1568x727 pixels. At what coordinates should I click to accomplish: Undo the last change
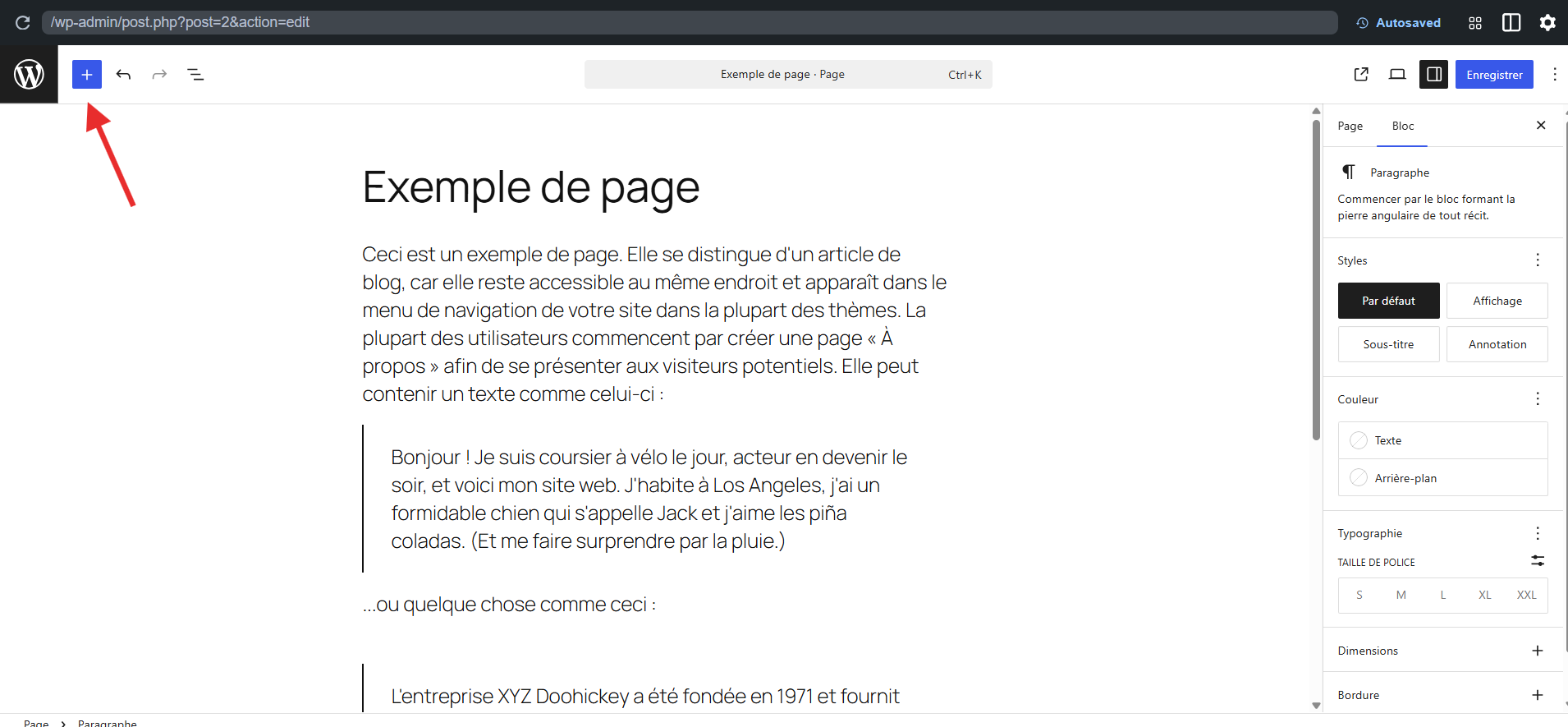point(123,75)
